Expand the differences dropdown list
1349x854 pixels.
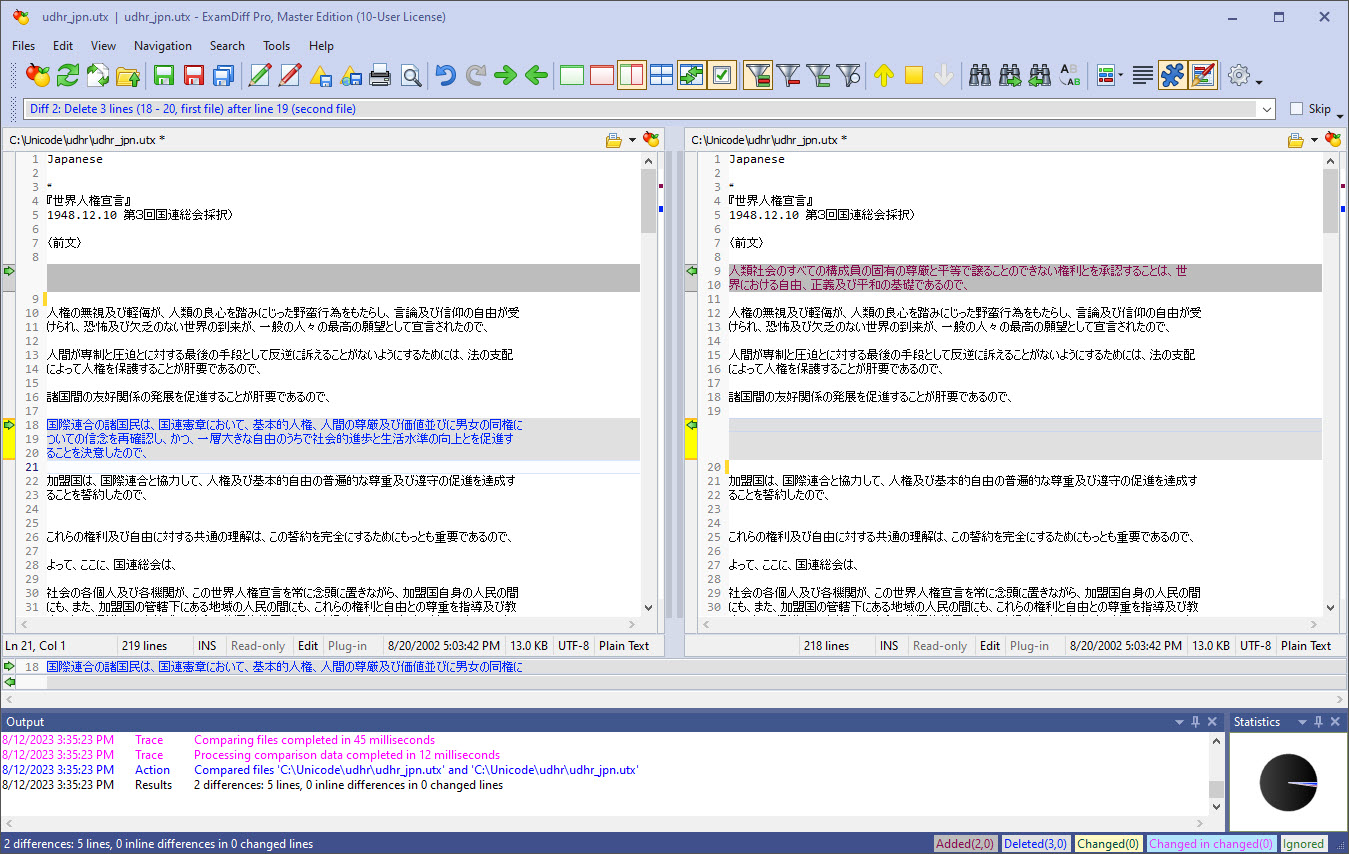coord(1267,109)
